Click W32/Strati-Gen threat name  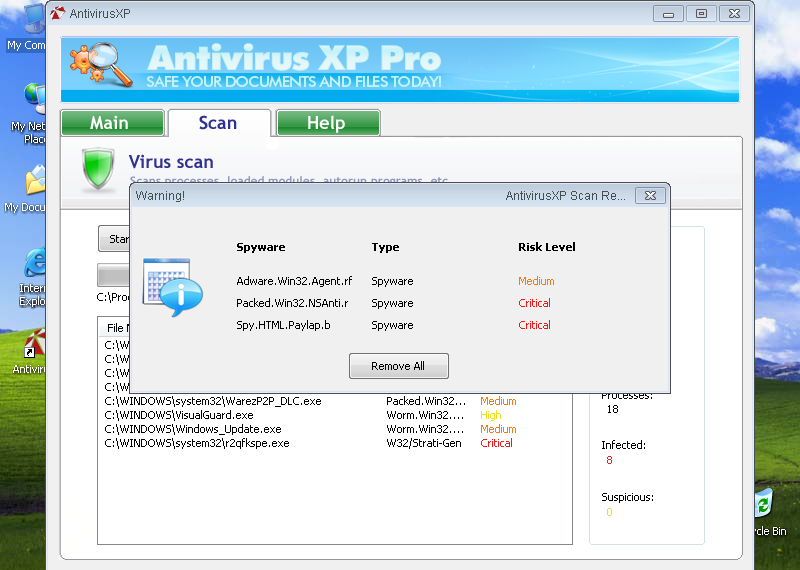[x=424, y=443]
